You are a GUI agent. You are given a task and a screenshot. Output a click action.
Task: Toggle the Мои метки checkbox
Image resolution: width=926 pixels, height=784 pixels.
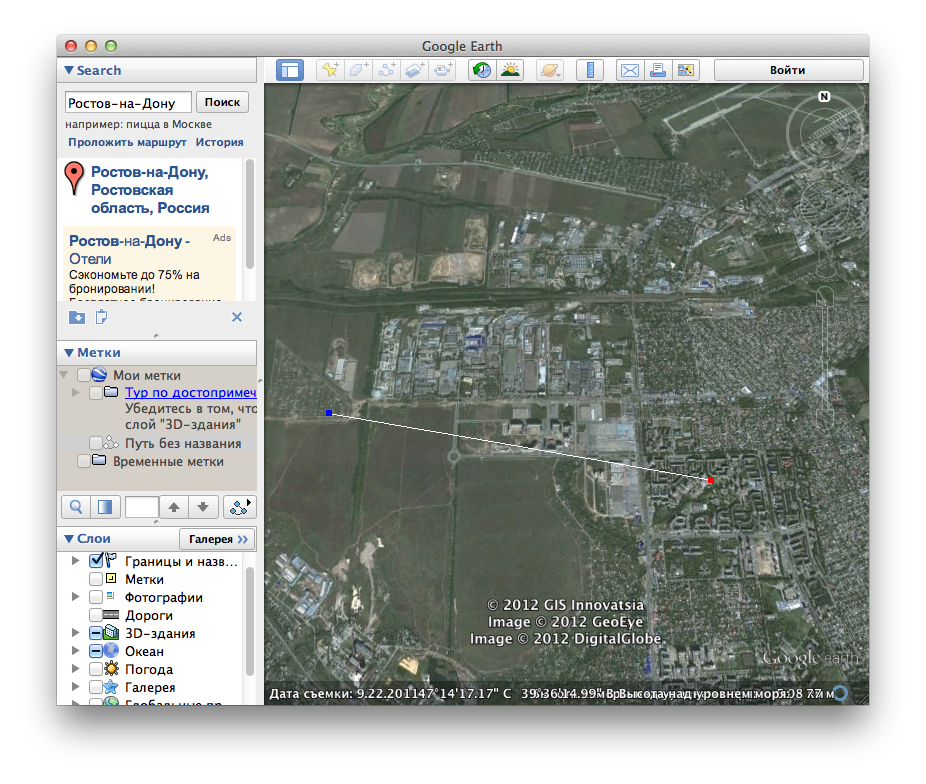[x=83, y=375]
